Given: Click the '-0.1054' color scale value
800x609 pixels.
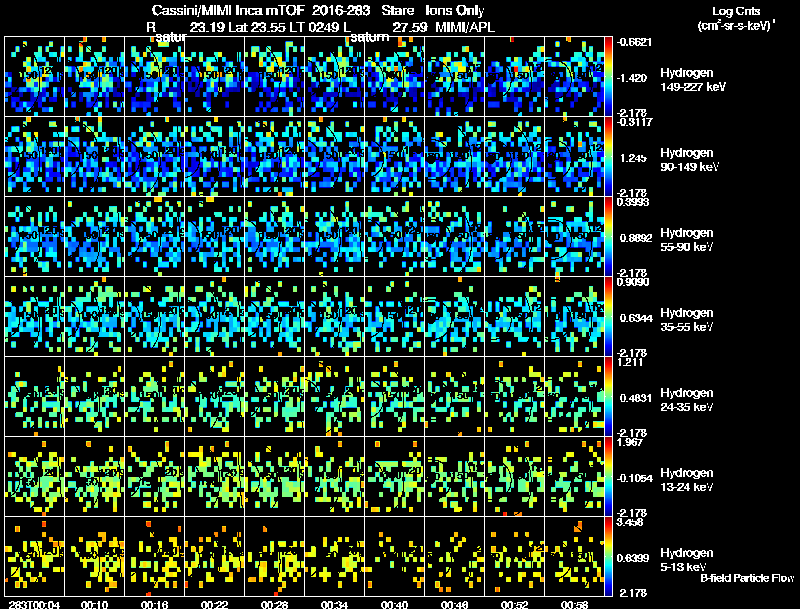Looking at the screenshot, I should pyautogui.click(x=634, y=478).
